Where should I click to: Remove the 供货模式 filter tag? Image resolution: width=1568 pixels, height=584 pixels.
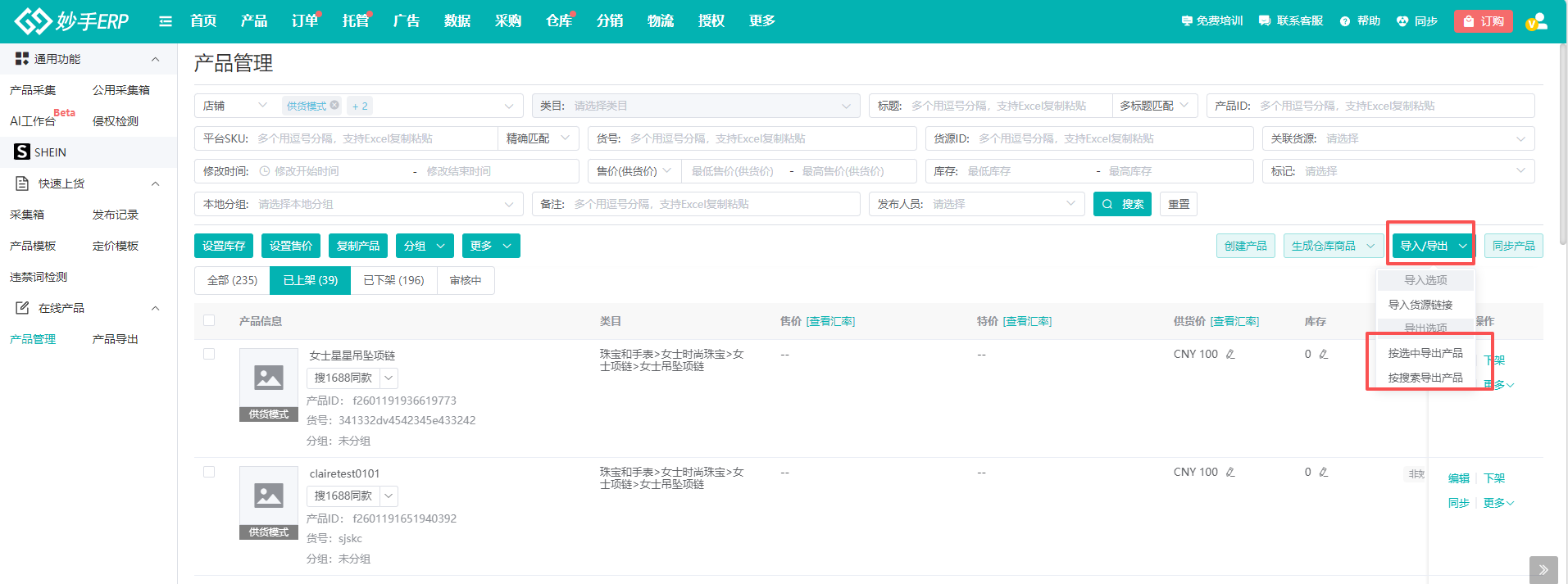click(334, 106)
